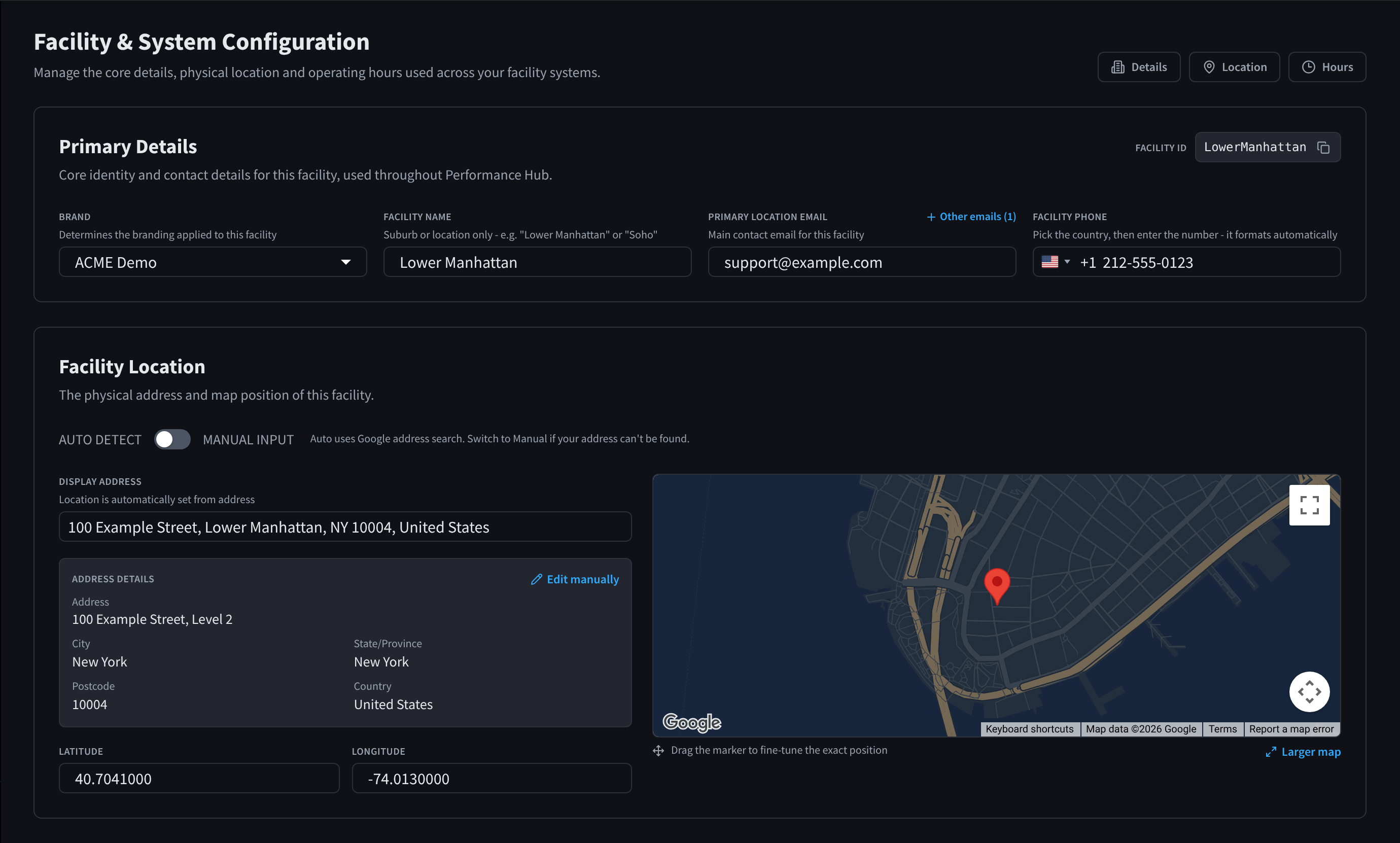The width and height of the screenshot is (1400, 843).
Task: Click pencil icon beside Edit manually
Action: coord(536,579)
